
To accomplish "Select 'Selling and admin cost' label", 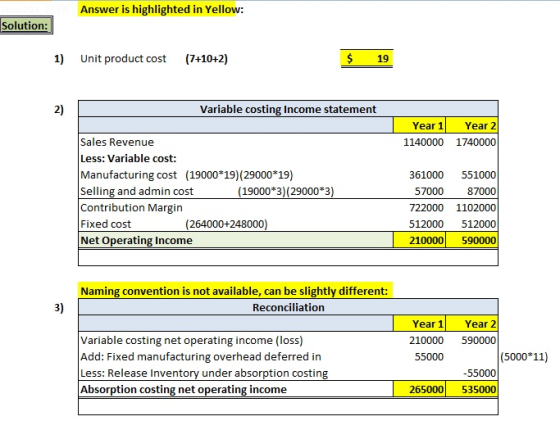I will (x=137, y=191).
